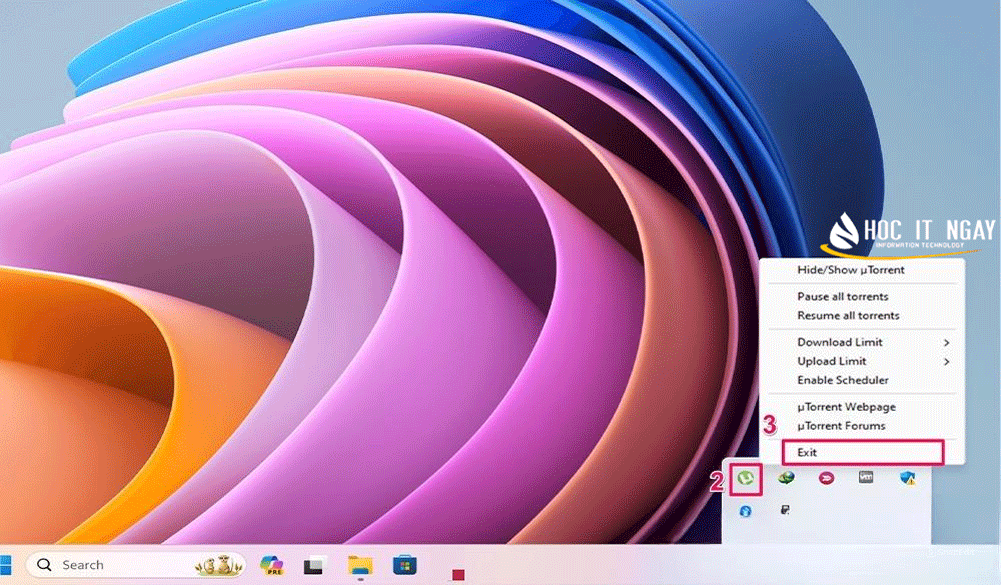
Task: Open the Windows Start button
Action: 5,565
